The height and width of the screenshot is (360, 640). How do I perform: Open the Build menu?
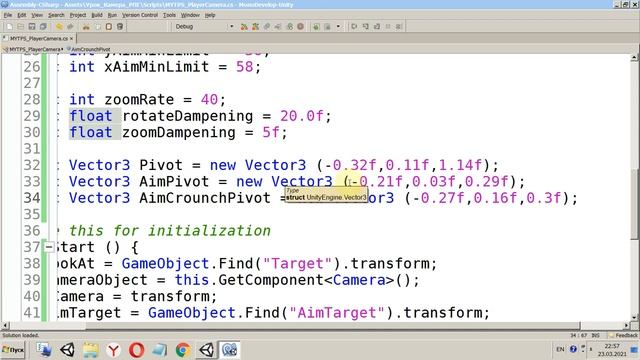pos(97,15)
